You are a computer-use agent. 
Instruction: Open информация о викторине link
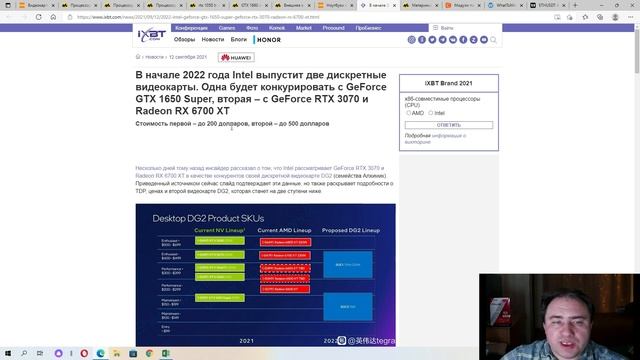(x=435, y=139)
